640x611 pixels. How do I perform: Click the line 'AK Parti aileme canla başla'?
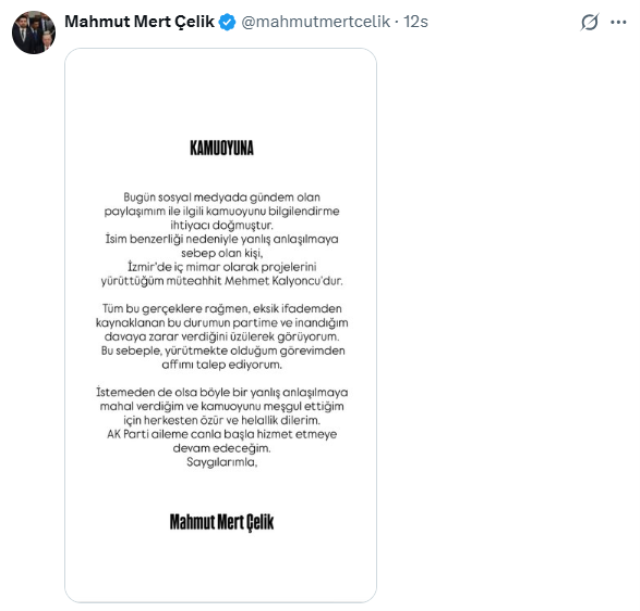(222, 434)
